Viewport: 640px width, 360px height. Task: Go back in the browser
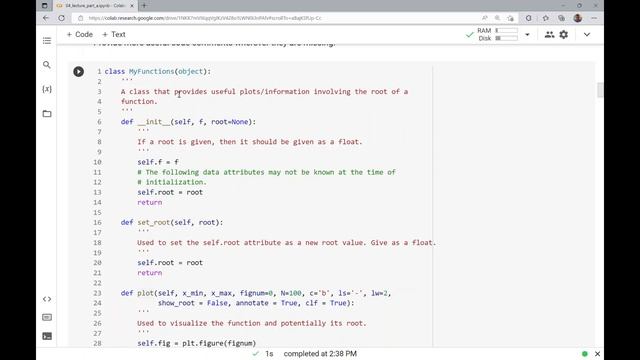pos(46,18)
